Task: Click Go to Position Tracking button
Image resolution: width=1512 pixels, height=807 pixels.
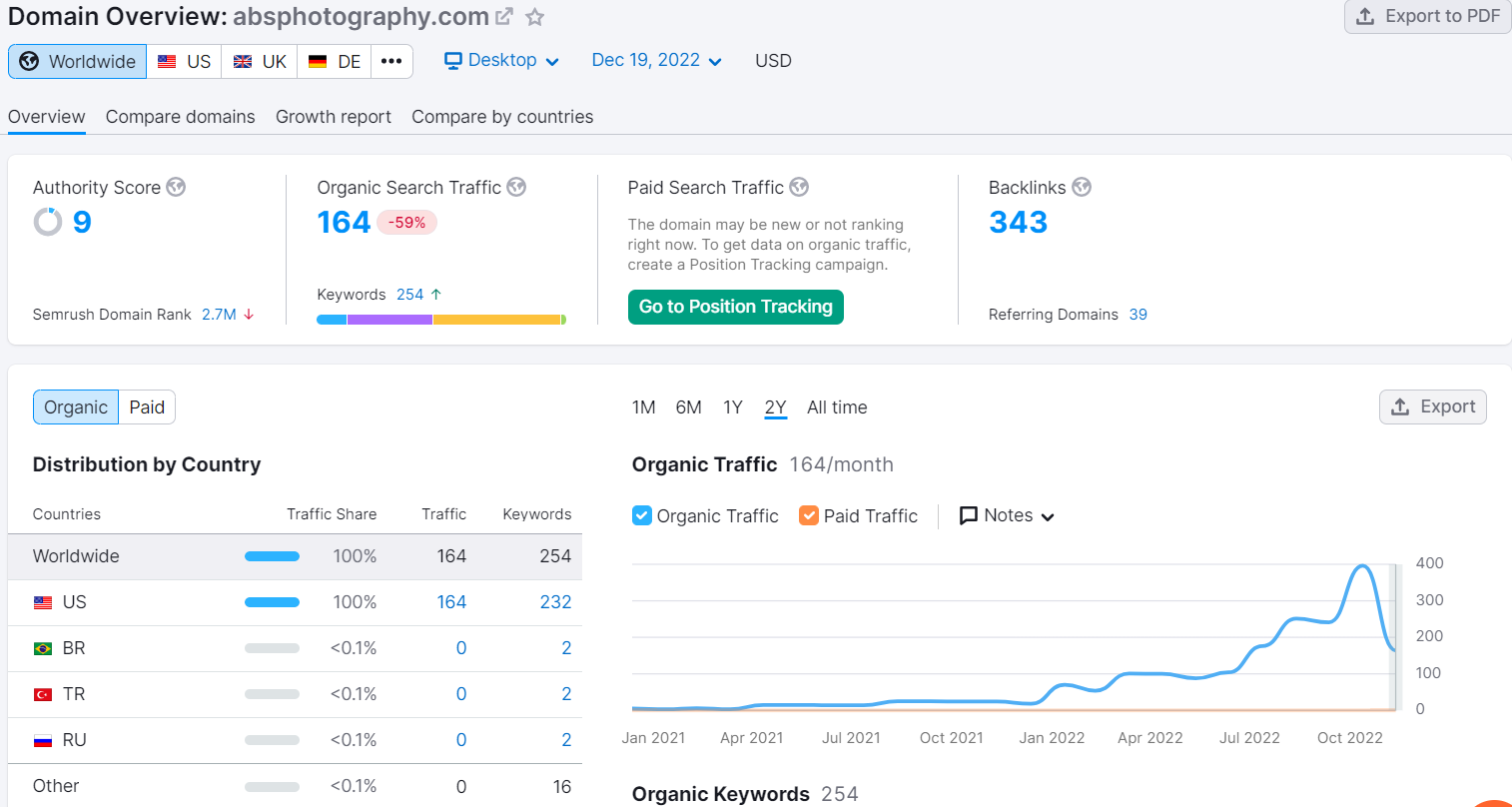Action: [736, 307]
